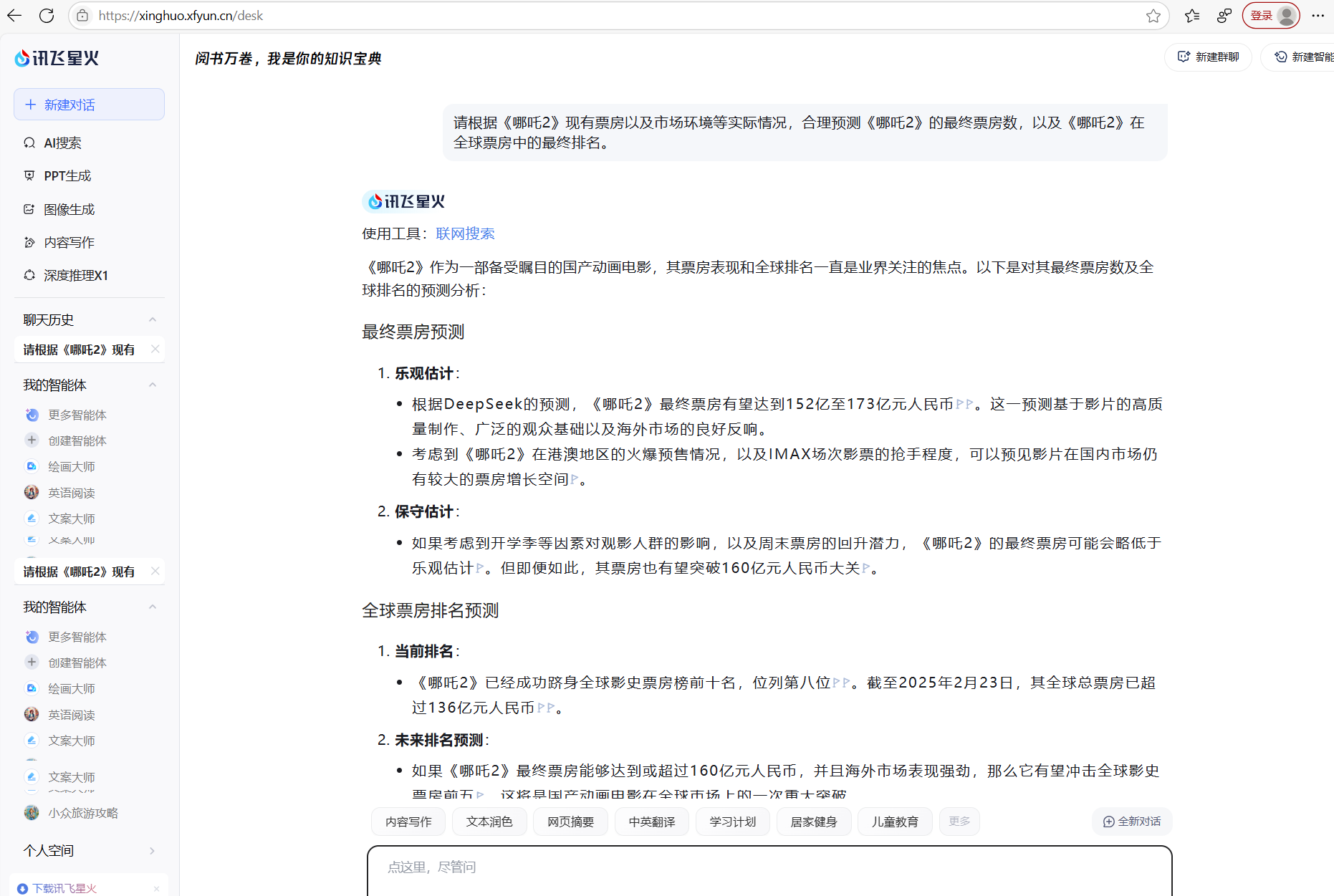Open second 英语阅读 agent entry
Image resolution: width=1334 pixels, height=896 pixels.
tap(72, 715)
